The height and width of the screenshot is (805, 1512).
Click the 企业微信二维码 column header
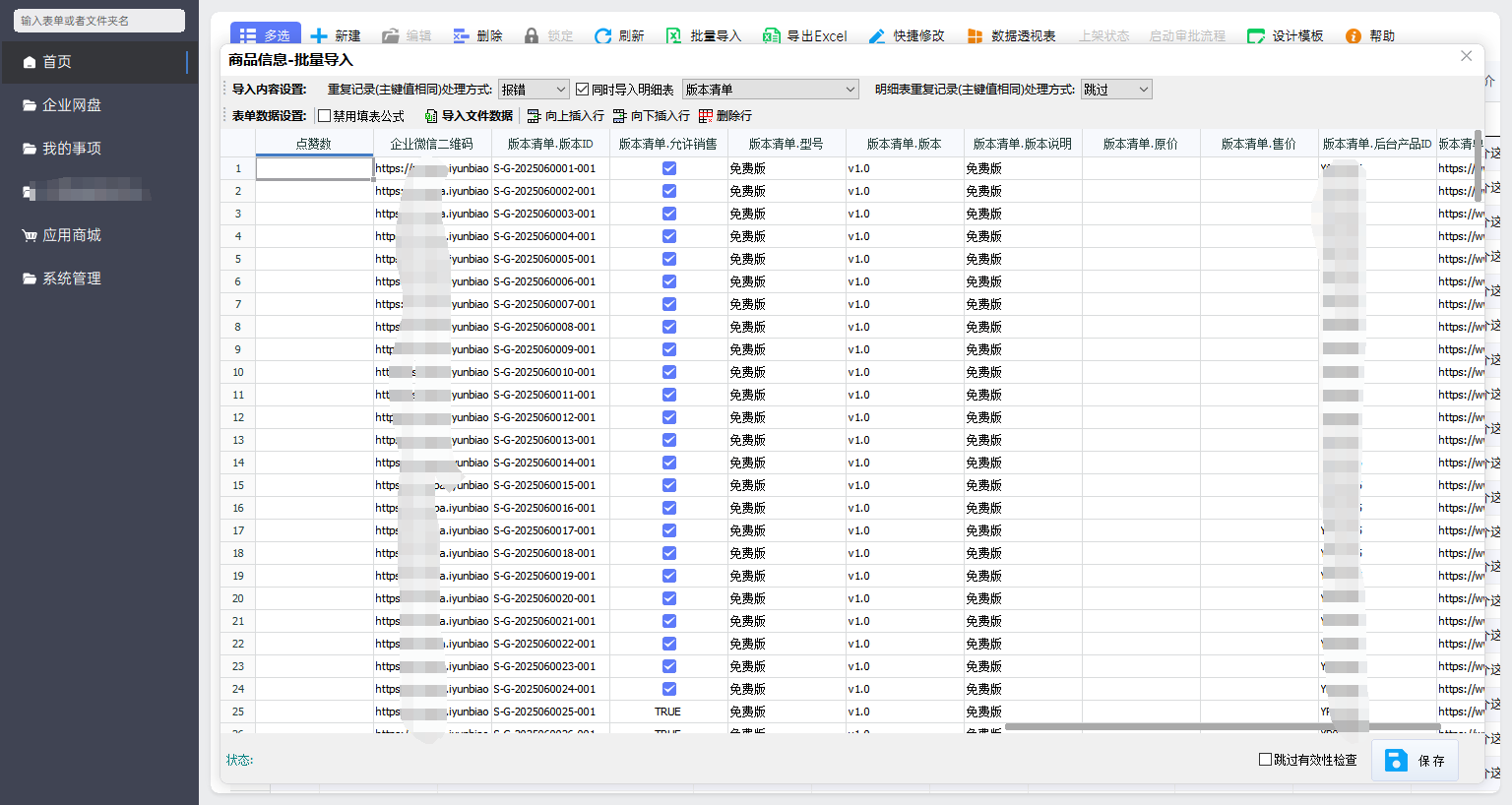pyautogui.click(x=432, y=144)
